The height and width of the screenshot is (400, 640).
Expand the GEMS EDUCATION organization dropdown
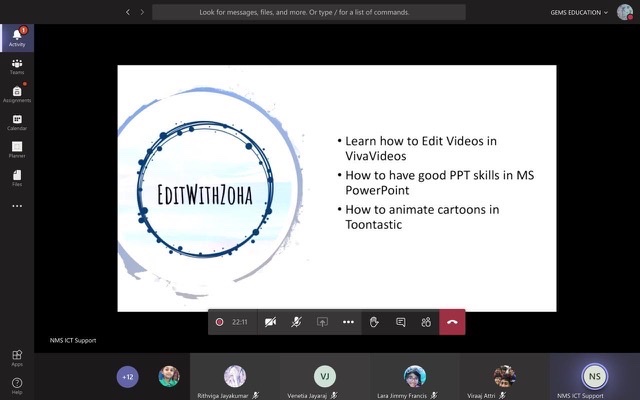point(579,13)
